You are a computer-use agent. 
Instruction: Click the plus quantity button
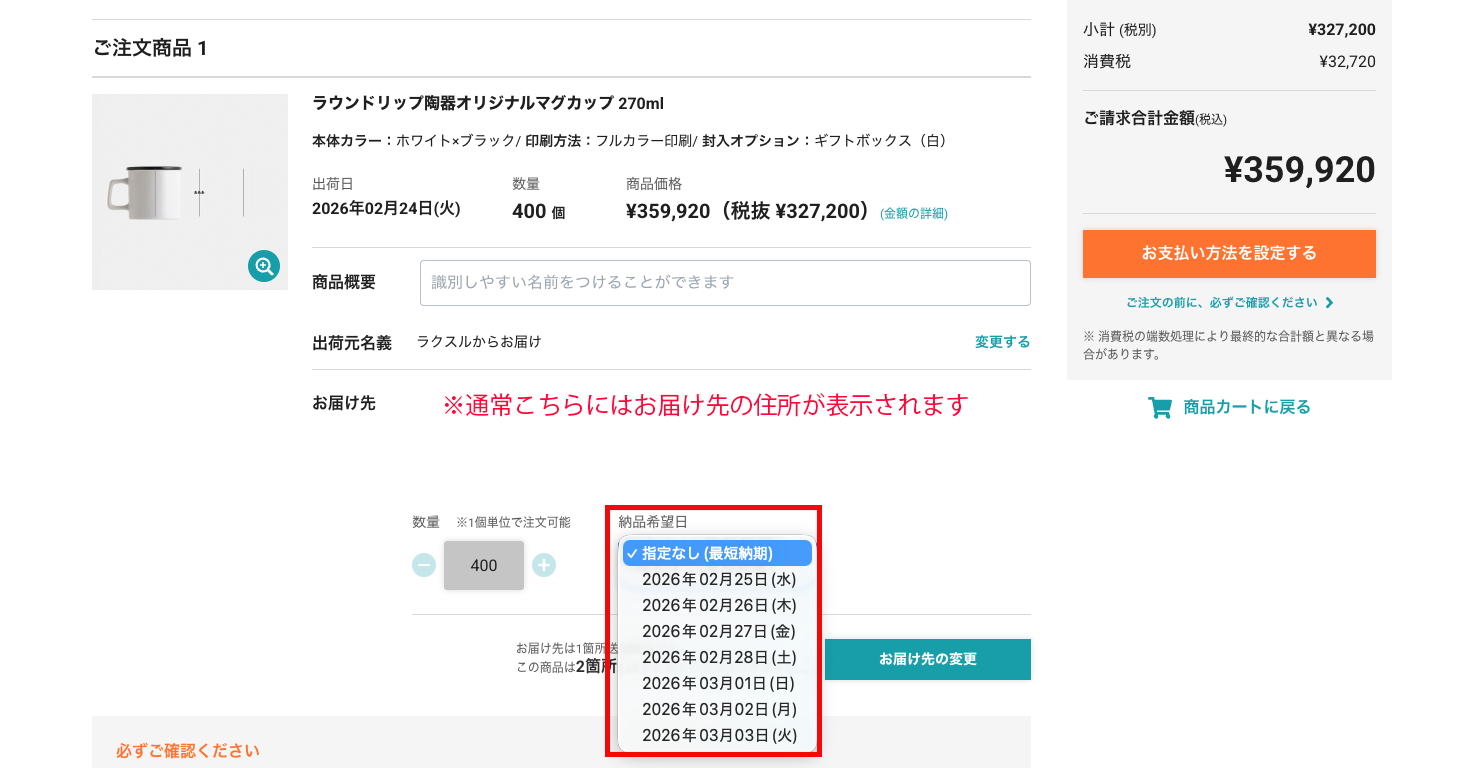pos(544,565)
